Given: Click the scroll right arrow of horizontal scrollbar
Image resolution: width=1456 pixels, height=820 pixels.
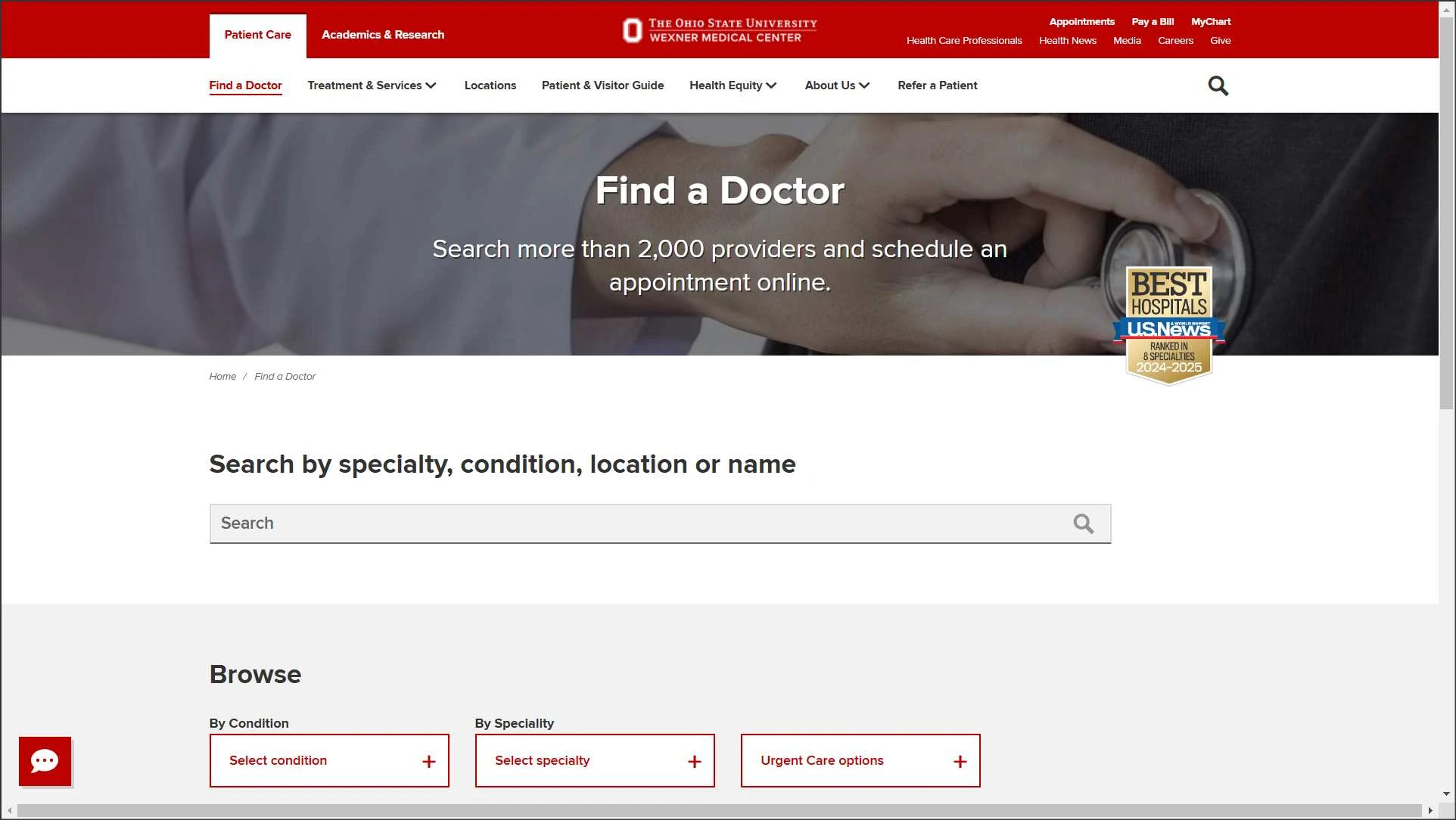Looking at the screenshot, I should [1430, 810].
